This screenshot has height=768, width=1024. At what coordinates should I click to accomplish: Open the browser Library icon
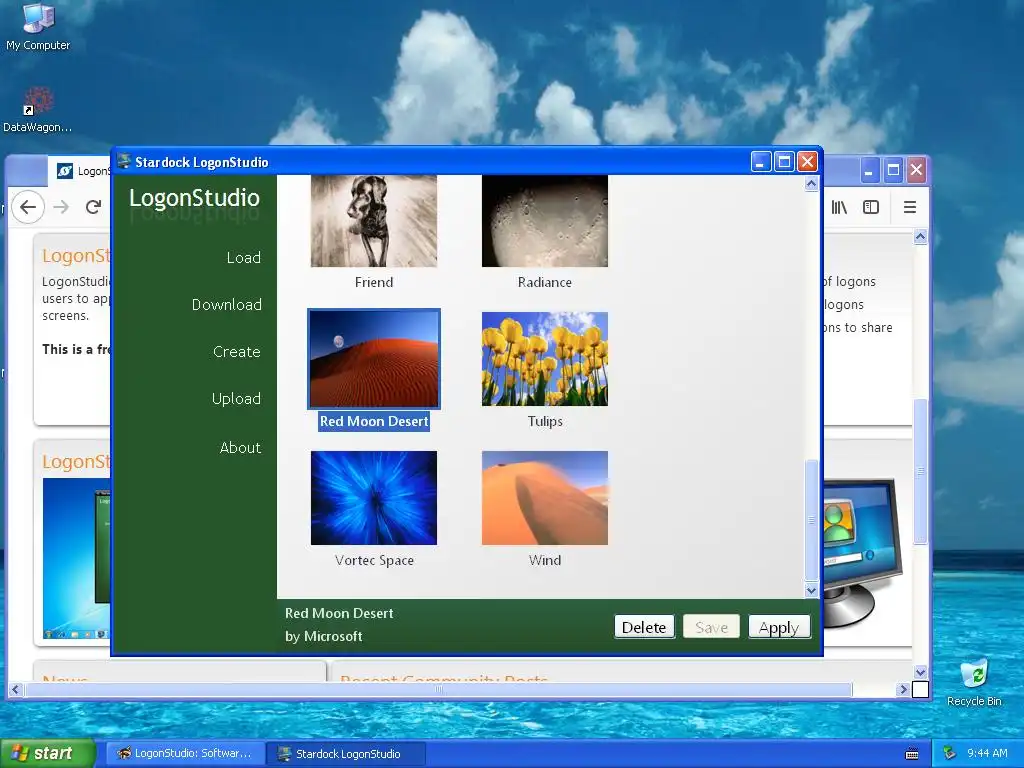839,208
